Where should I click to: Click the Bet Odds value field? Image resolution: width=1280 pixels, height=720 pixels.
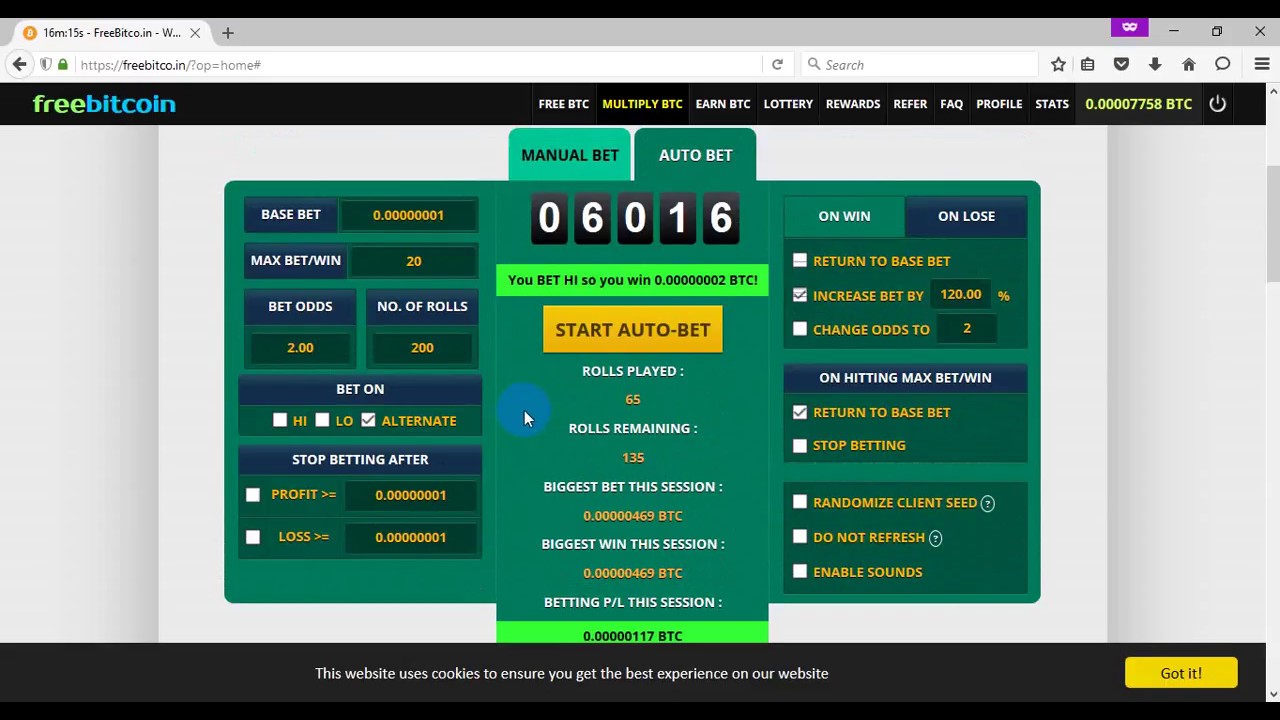(300, 348)
